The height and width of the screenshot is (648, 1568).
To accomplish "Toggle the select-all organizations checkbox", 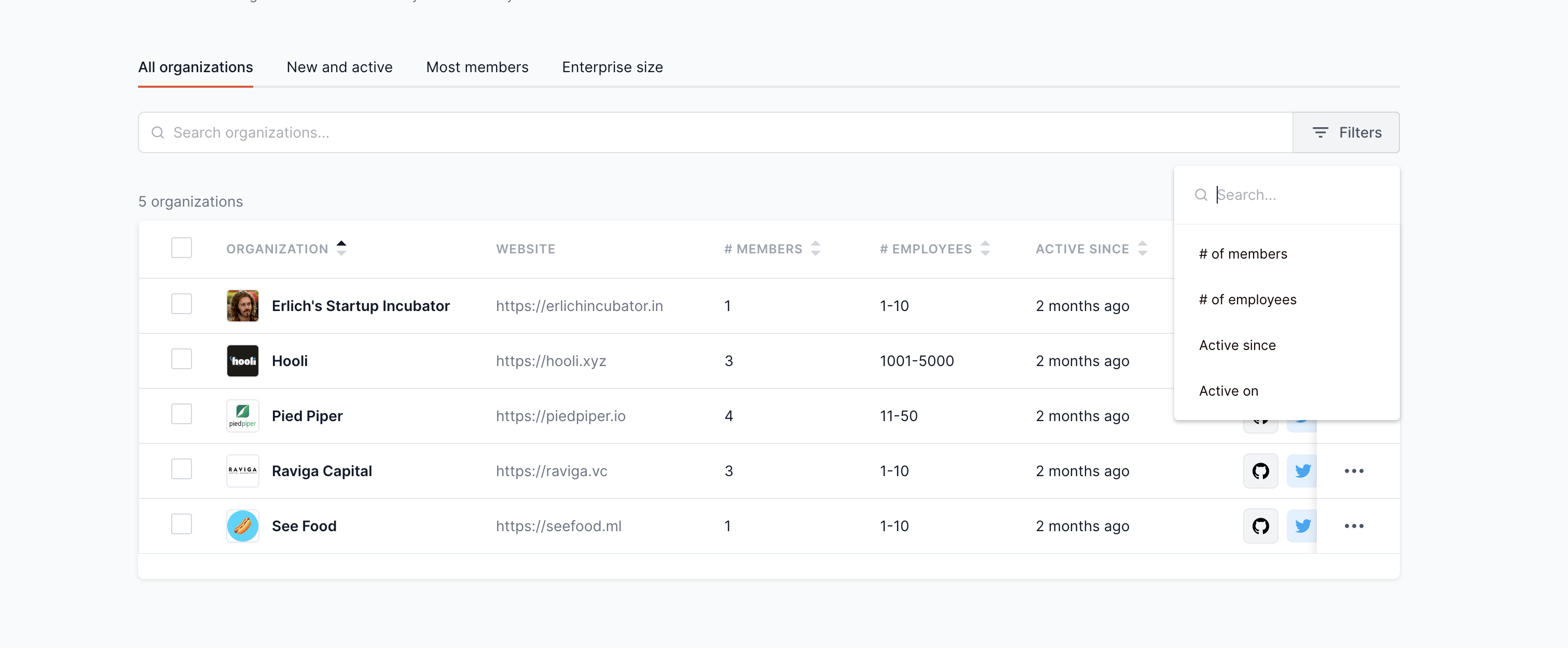I will point(182,248).
